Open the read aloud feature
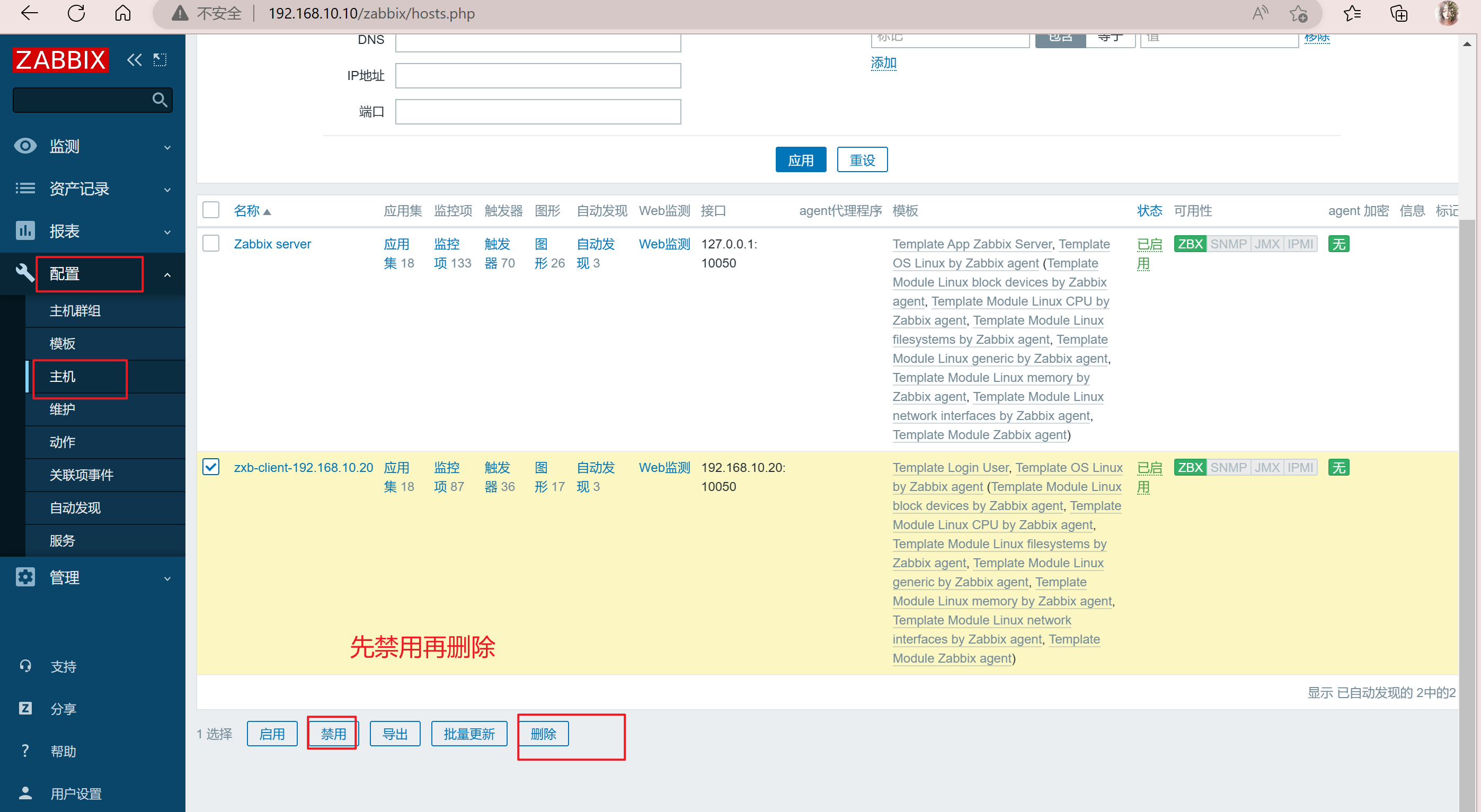The image size is (1481, 812). (1260, 13)
